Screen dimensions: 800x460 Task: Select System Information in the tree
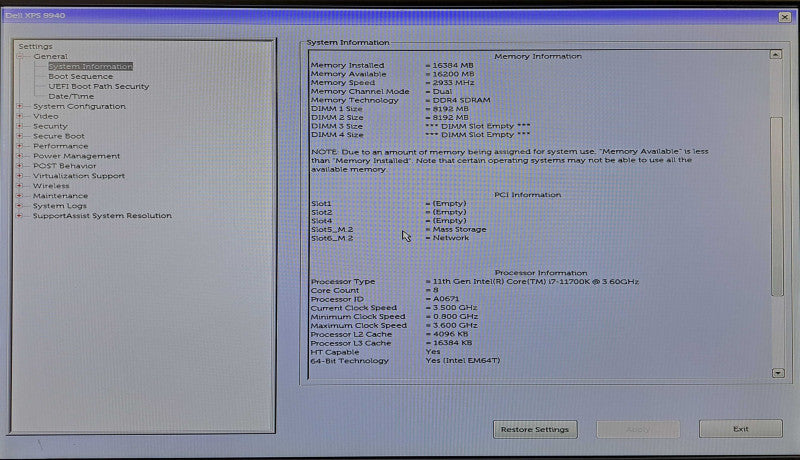pos(91,66)
